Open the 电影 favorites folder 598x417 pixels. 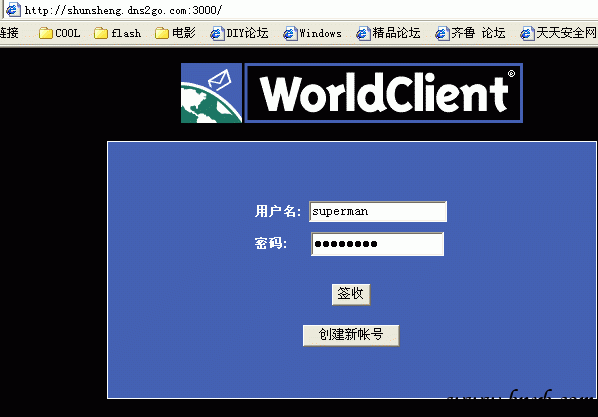(175, 33)
